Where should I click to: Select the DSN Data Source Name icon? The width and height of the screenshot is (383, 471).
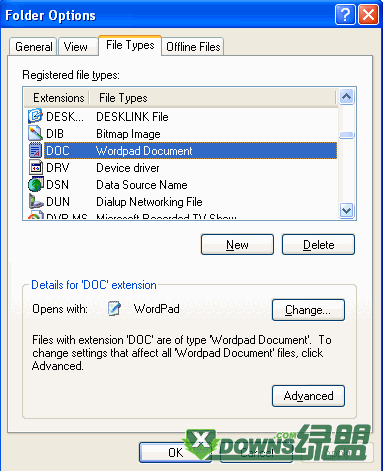tap(36, 184)
